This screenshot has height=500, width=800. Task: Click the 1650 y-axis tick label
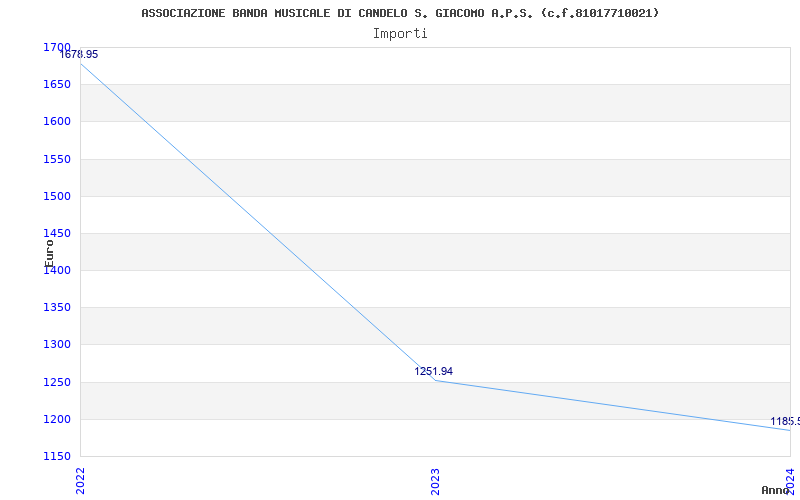pos(57,84)
